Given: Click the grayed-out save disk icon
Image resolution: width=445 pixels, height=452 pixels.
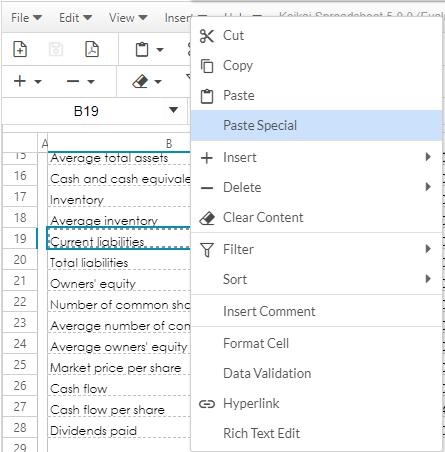Looking at the screenshot, I should (x=56, y=49).
